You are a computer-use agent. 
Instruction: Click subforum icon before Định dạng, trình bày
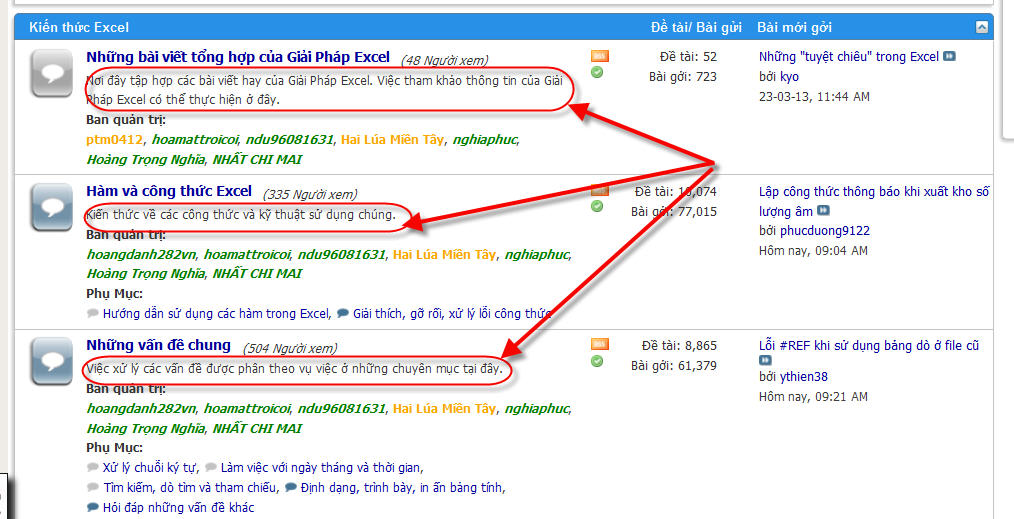pos(290,487)
